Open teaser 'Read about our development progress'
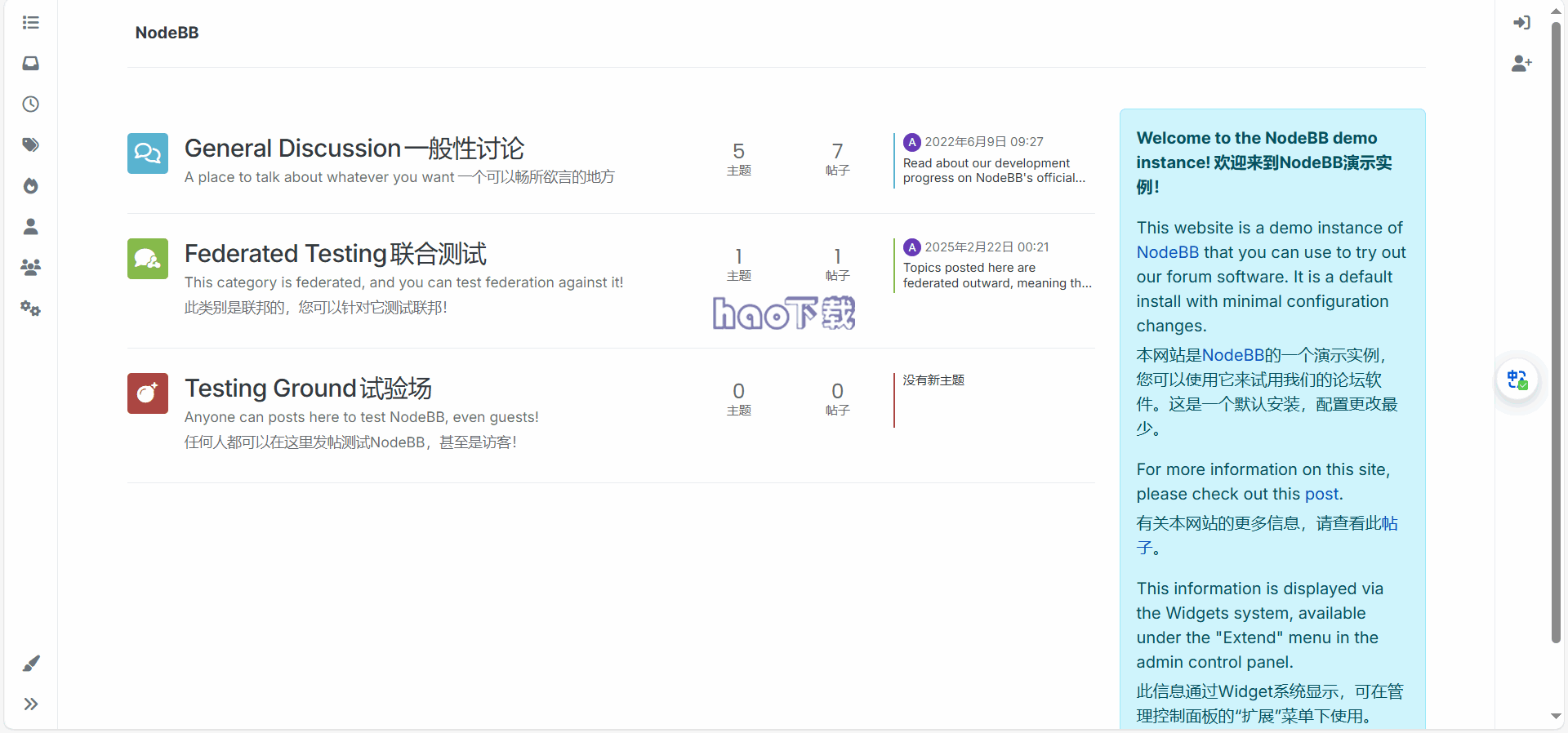The image size is (1568, 733). point(995,171)
